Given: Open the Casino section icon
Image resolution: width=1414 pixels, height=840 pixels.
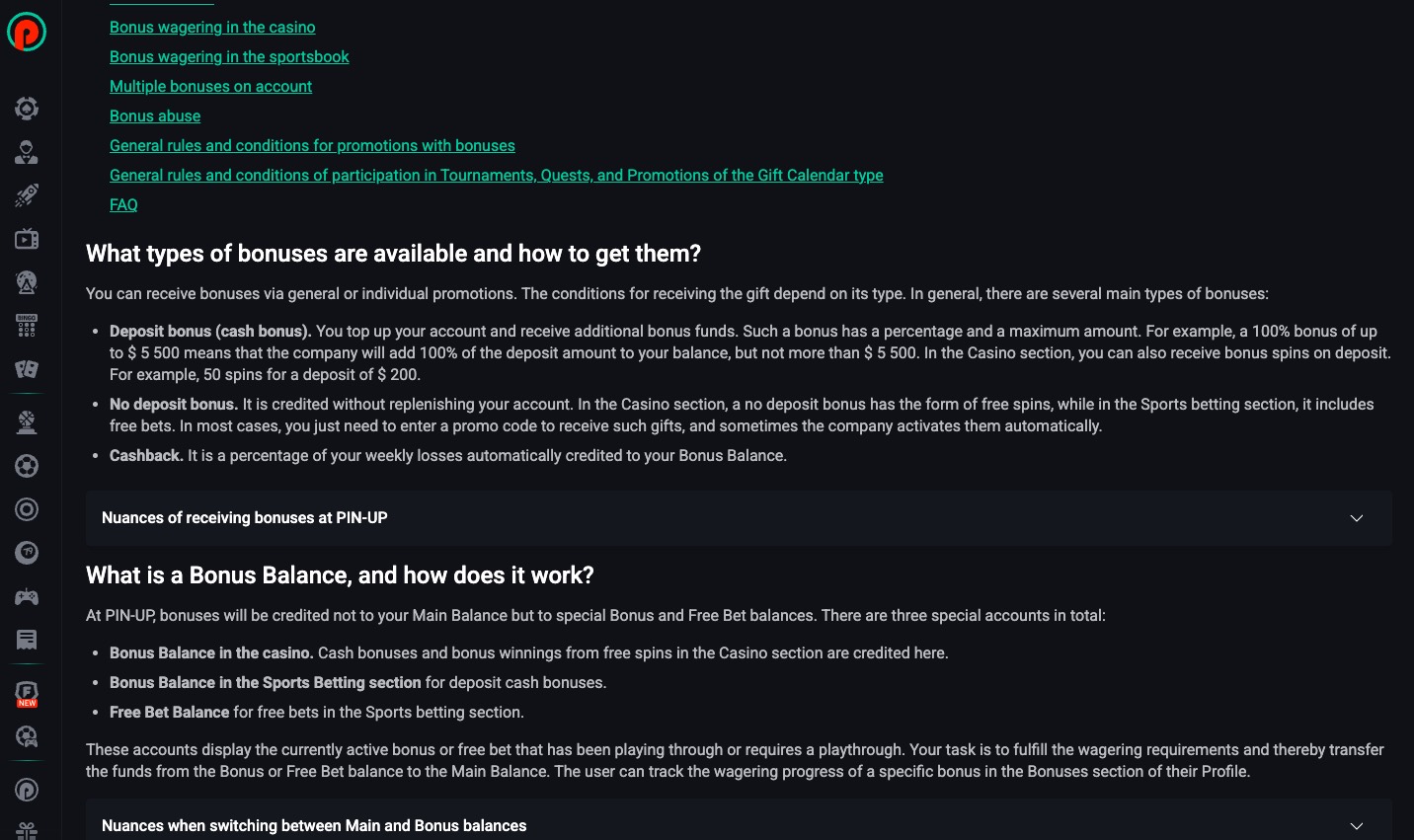Looking at the screenshot, I should click(x=27, y=109).
